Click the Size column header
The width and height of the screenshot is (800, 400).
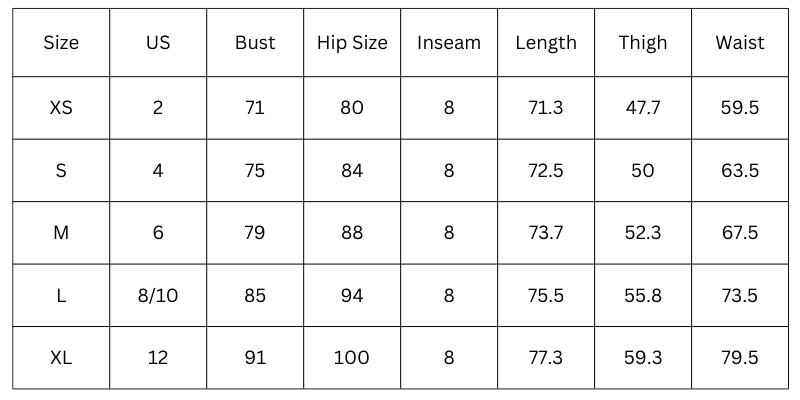[61, 43]
